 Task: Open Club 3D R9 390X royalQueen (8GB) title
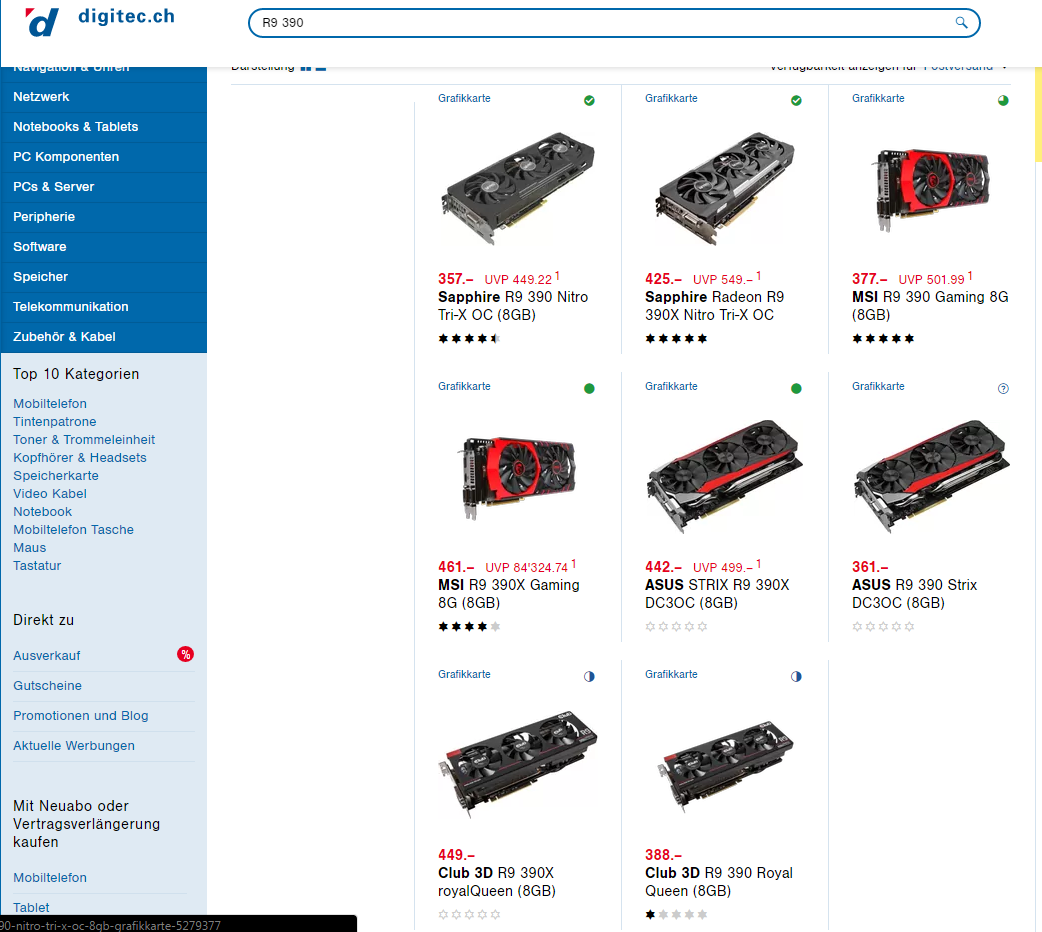coord(497,881)
